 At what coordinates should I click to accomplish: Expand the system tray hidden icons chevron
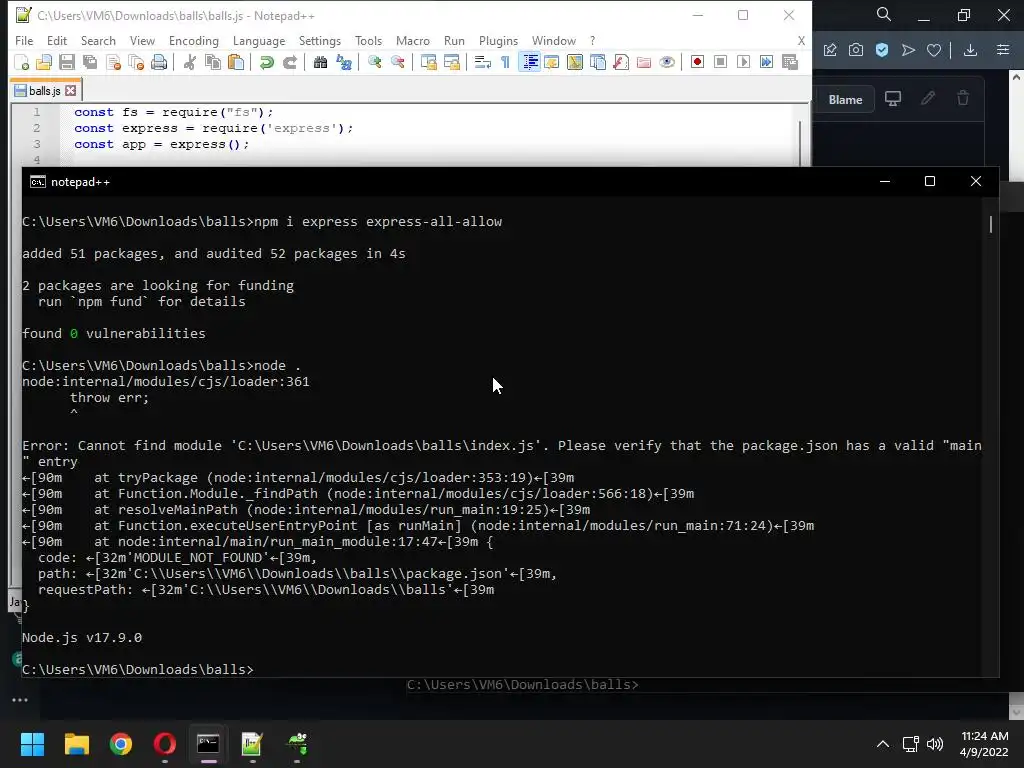pyautogui.click(x=883, y=744)
